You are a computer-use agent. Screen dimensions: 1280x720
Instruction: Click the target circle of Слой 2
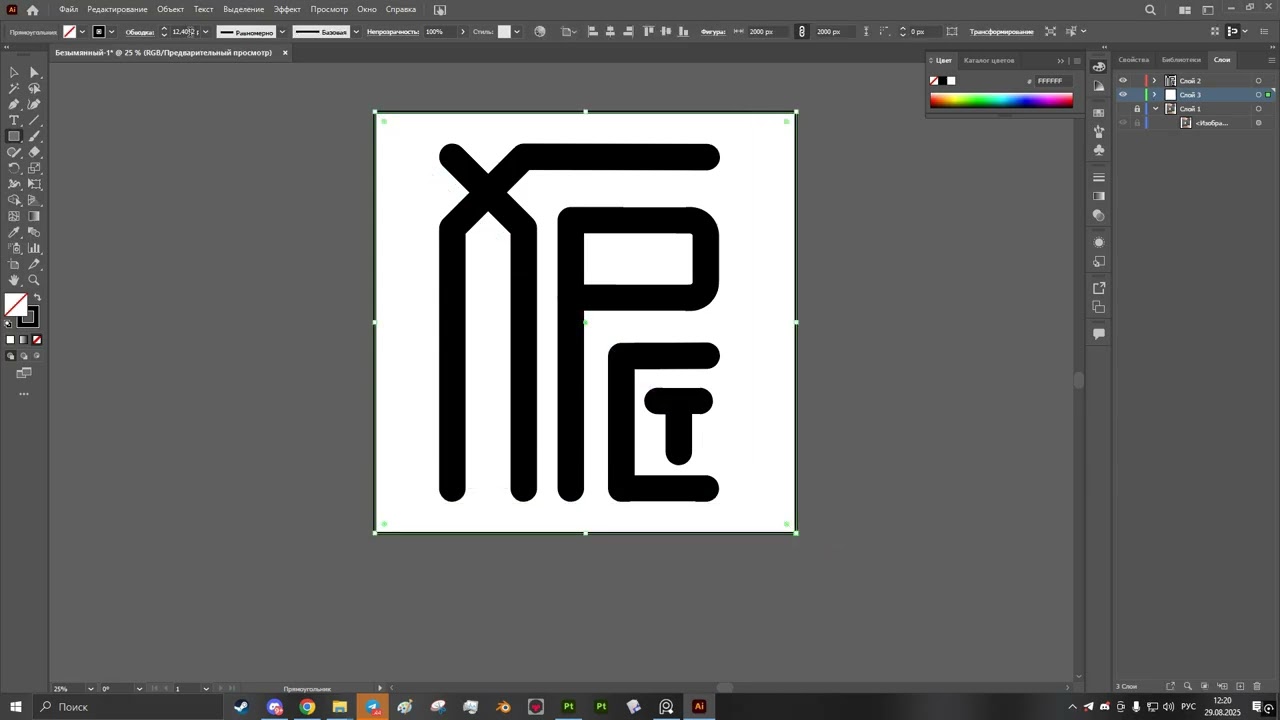(1258, 81)
